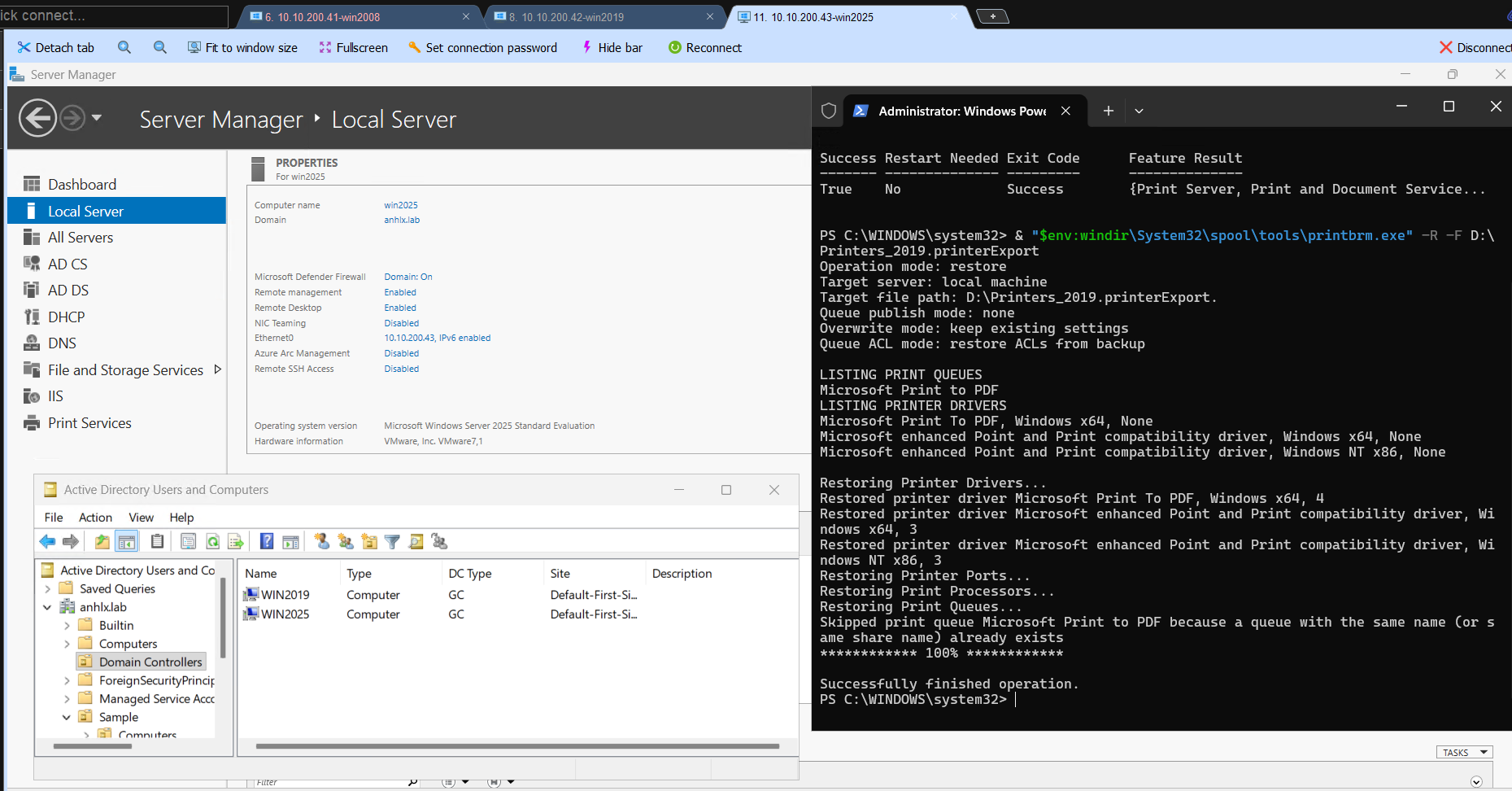Expand File and Storage Services arrow
Image resolution: width=1512 pixels, height=791 pixels.
(x=217, y=369)
